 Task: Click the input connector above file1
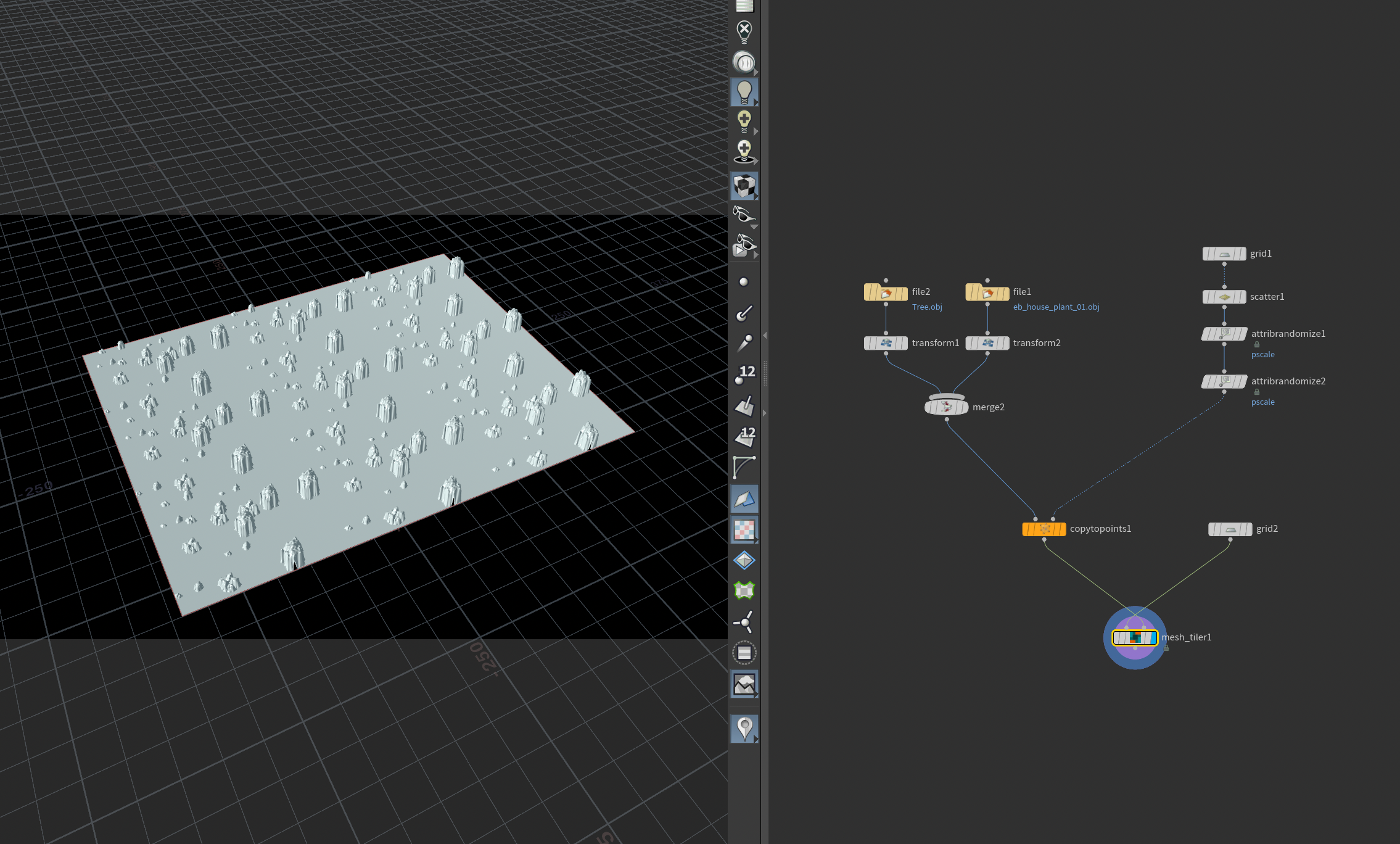click(x=987, y=281)
